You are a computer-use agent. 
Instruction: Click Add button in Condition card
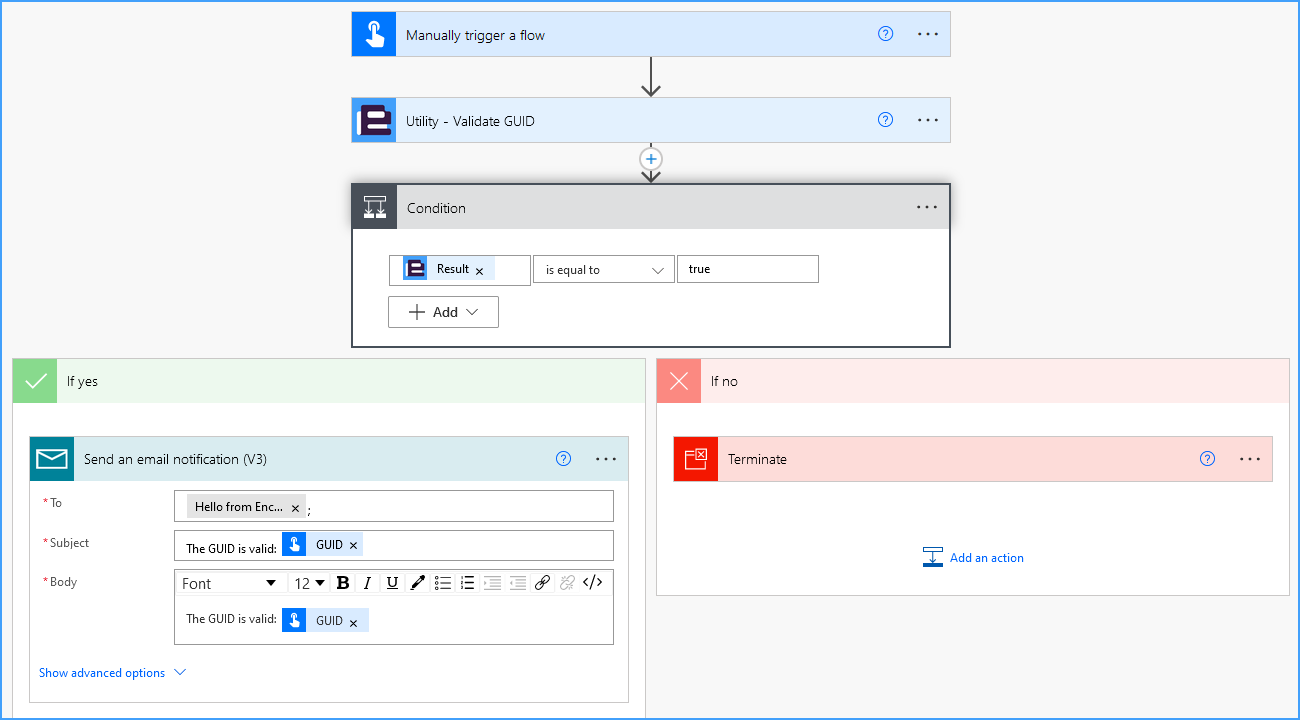coord(443,312)
